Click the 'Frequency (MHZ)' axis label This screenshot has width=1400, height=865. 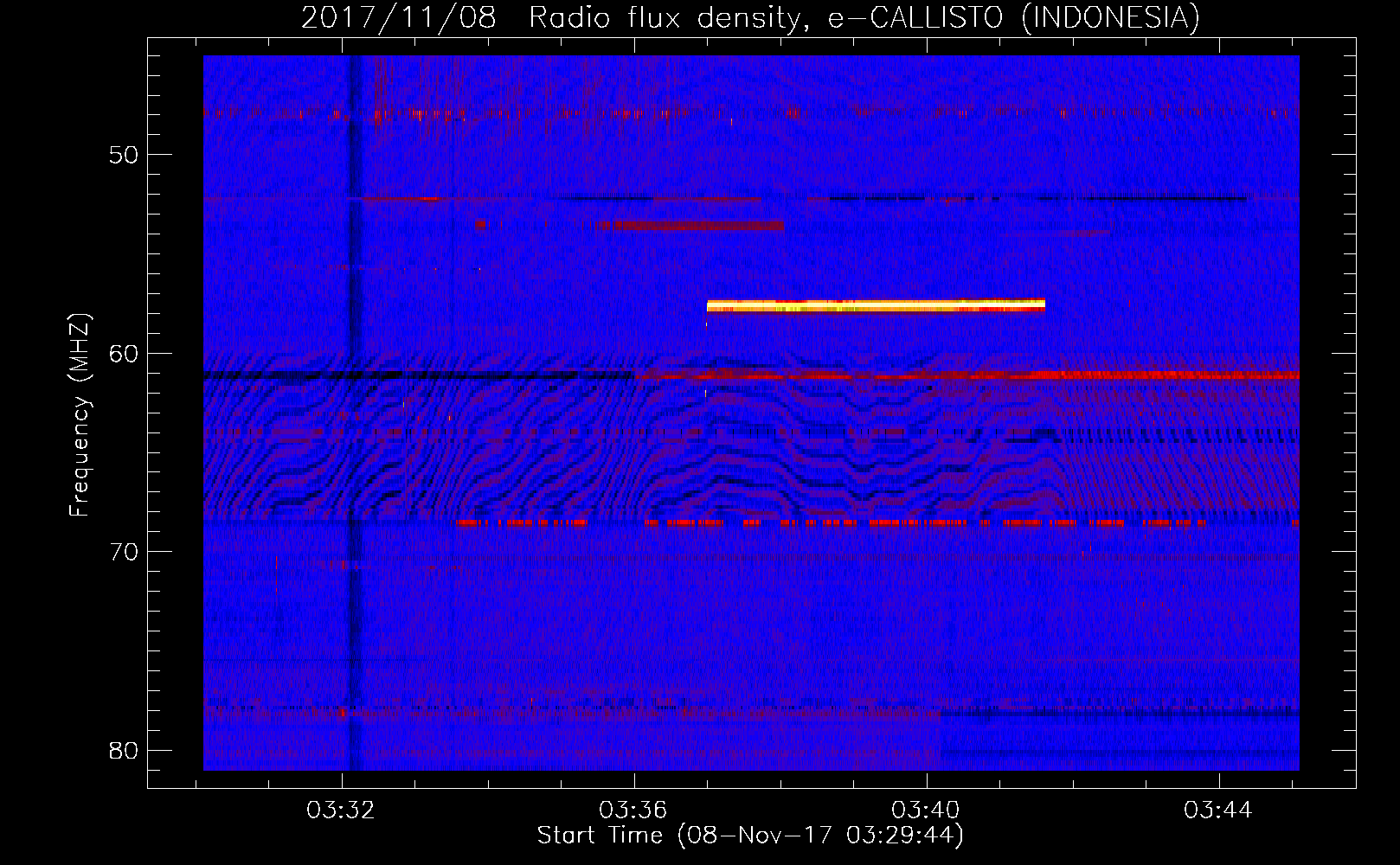(x=79, y=415)
